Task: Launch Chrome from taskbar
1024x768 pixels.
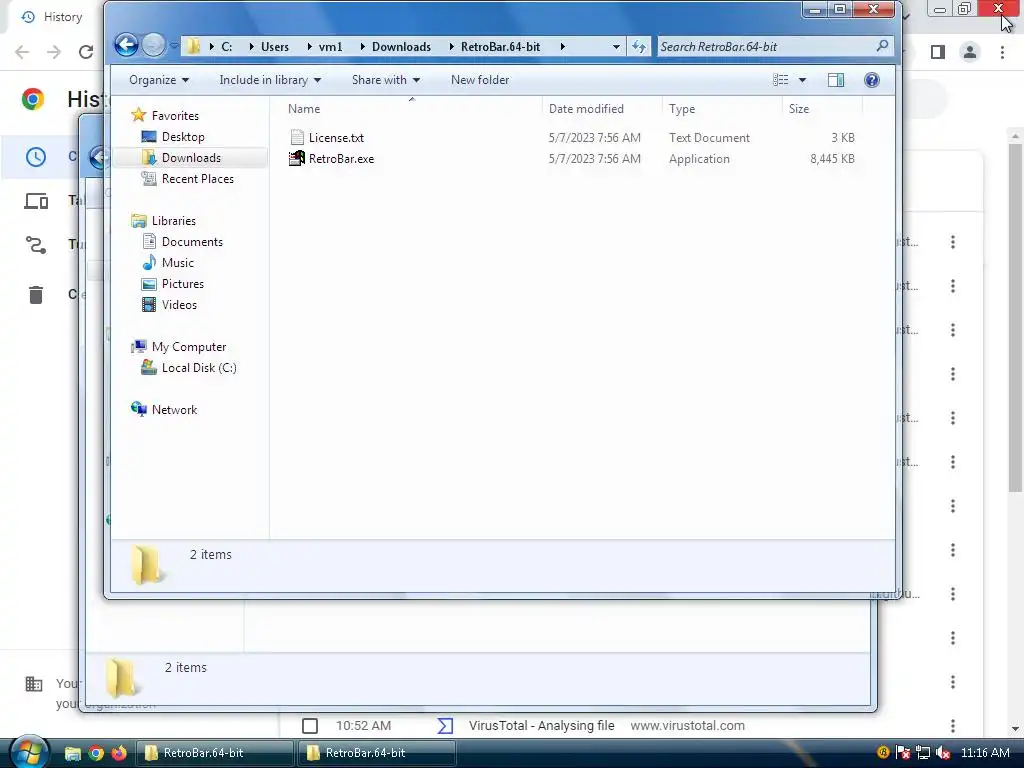Action: (x=96, y=753)
